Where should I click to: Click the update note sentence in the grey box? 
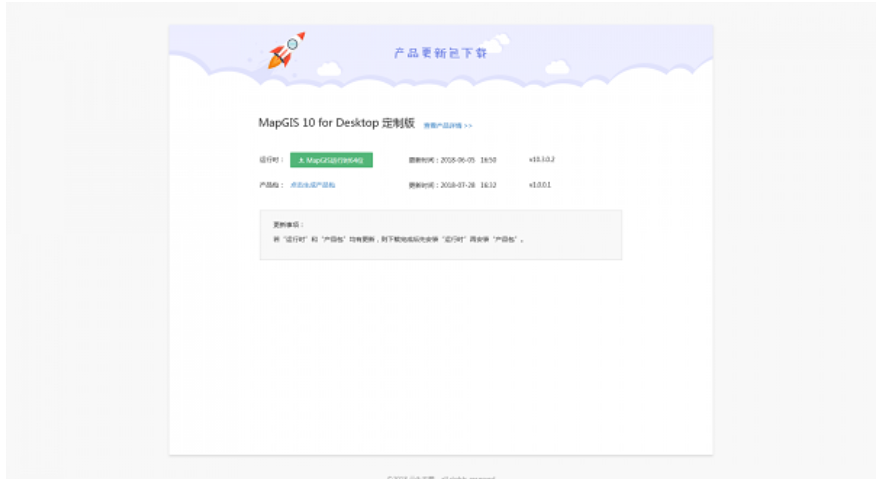(398, 240)
